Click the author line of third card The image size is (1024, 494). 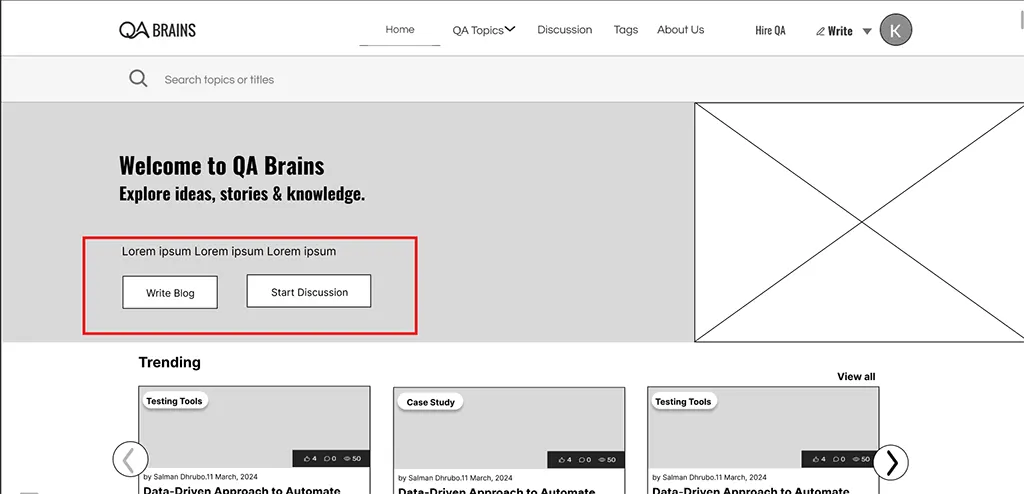click(709, 477)
